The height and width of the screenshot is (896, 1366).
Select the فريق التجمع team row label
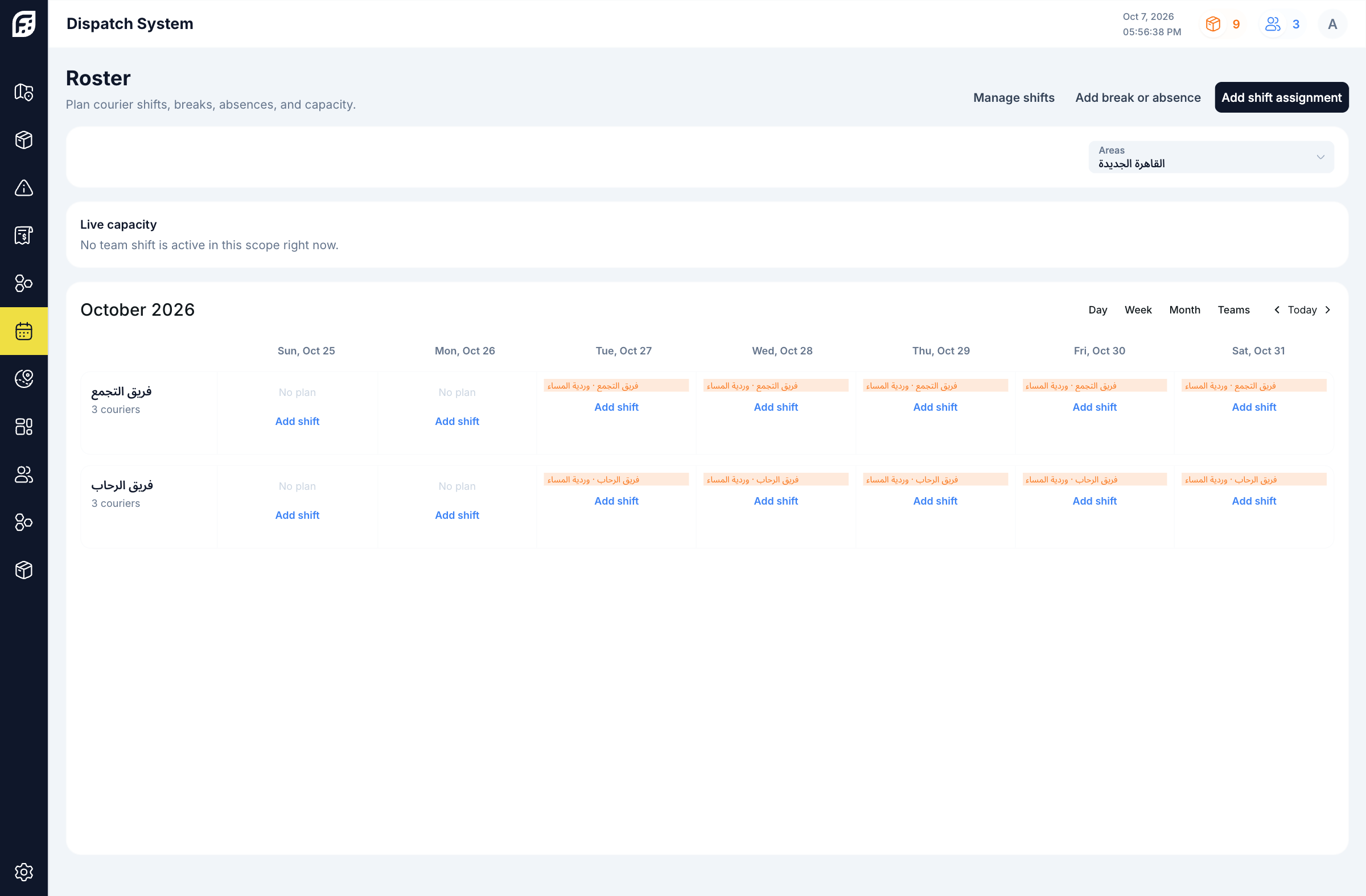click(121, 391)
